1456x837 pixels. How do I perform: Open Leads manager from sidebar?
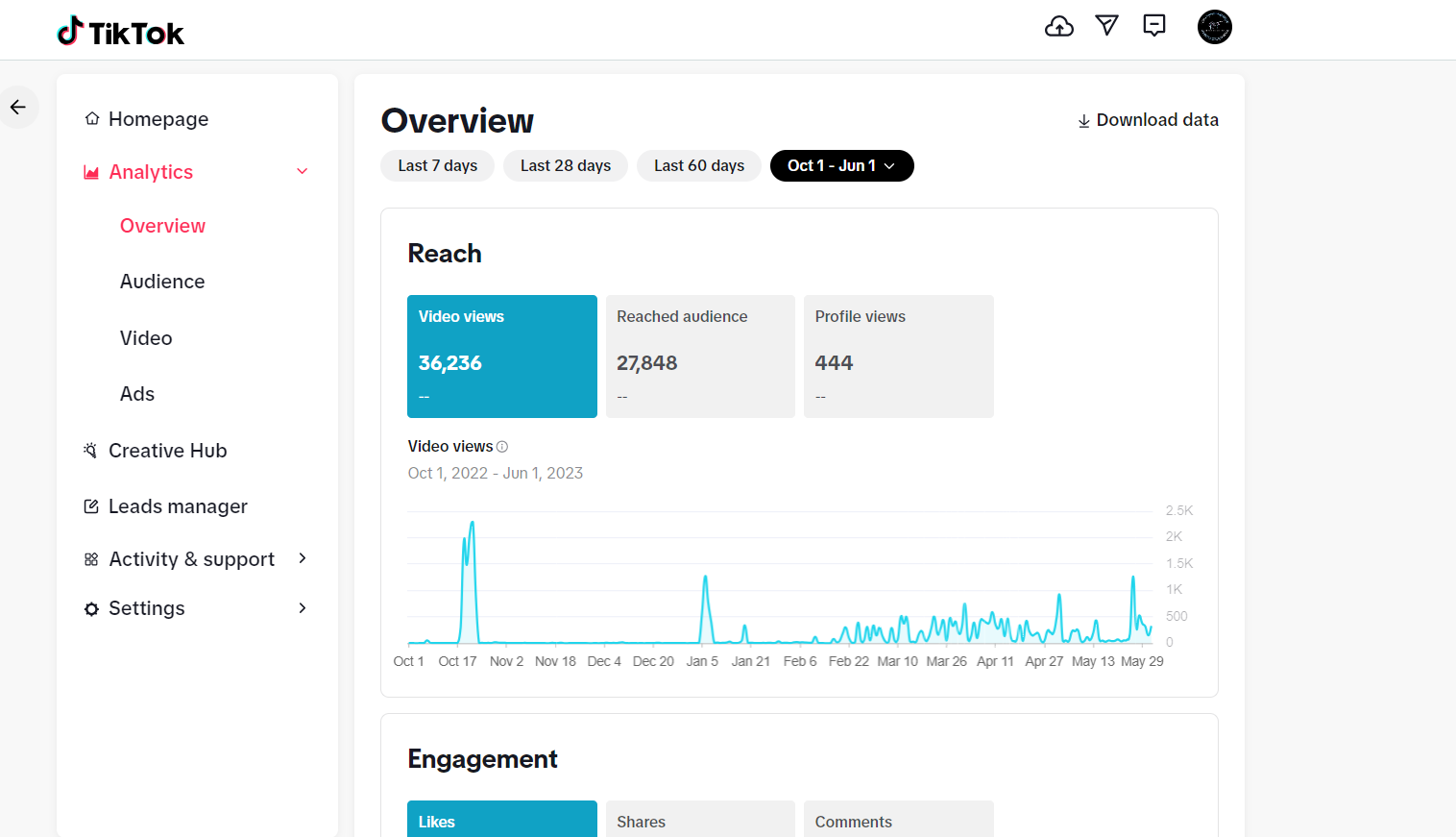coord(178,506)
